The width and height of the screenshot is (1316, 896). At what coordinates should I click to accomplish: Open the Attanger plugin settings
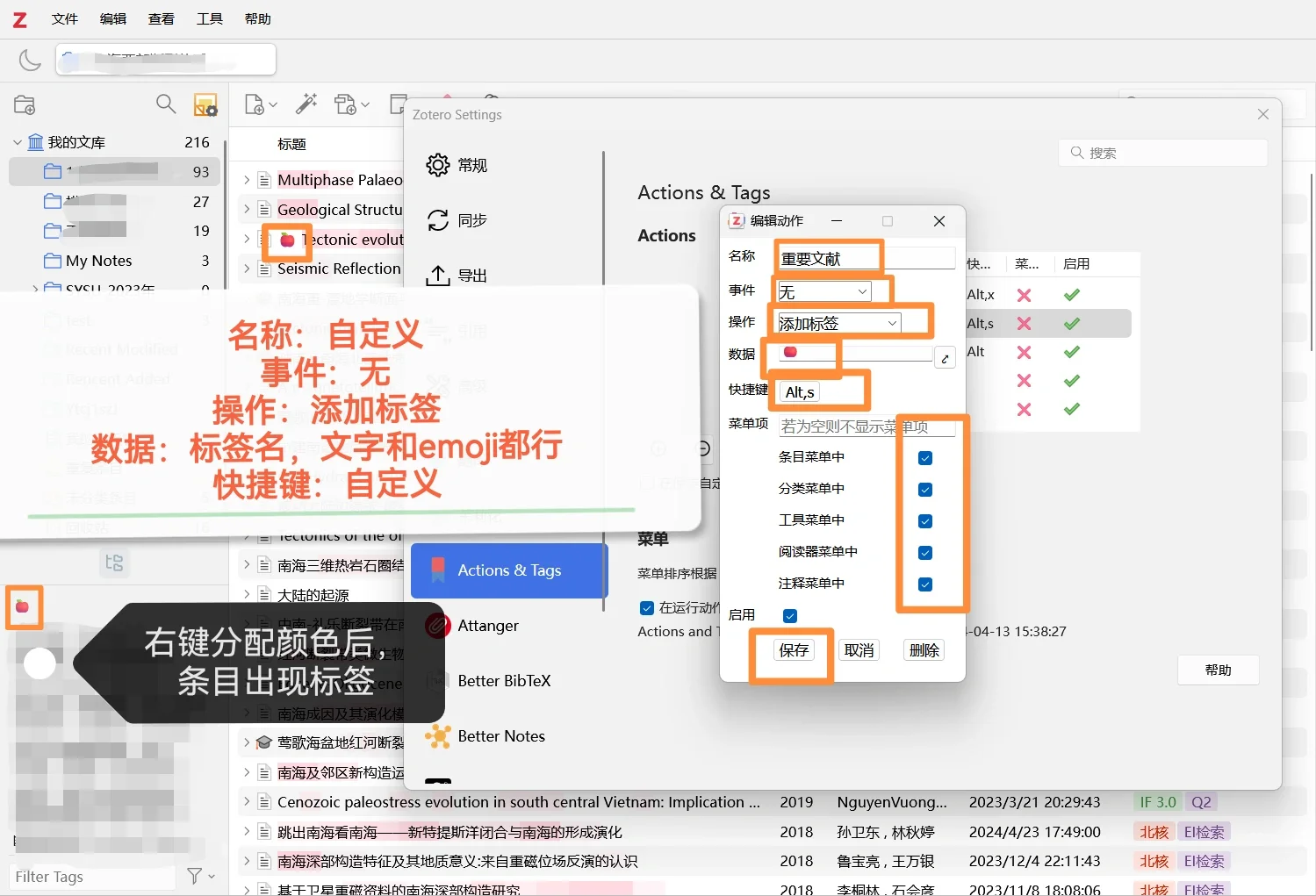click(x=487, y=626)
